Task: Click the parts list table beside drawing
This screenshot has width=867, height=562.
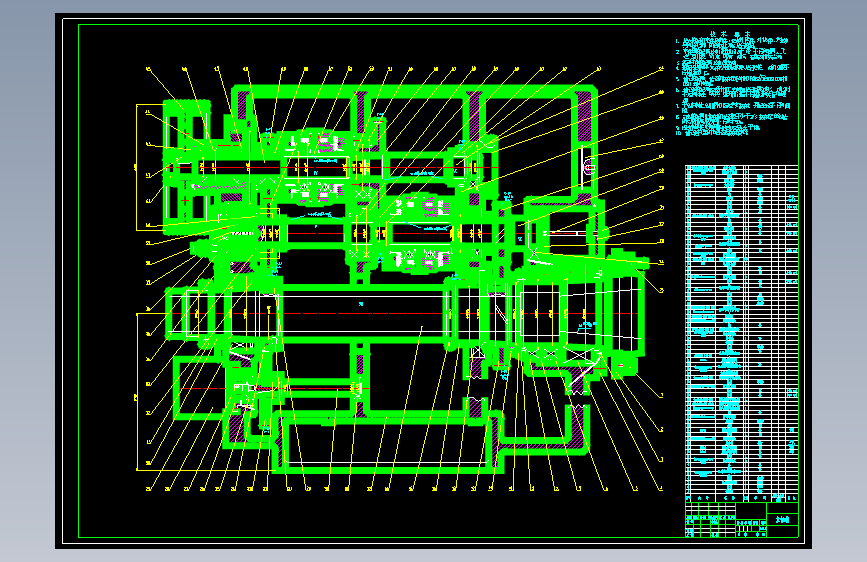Action: (741, 334)
